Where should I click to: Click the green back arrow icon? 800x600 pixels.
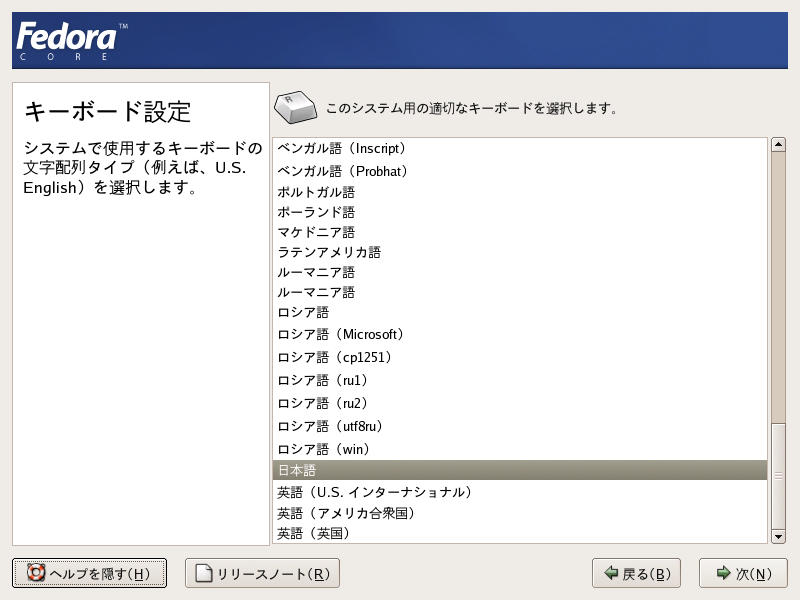coord(611,573)
